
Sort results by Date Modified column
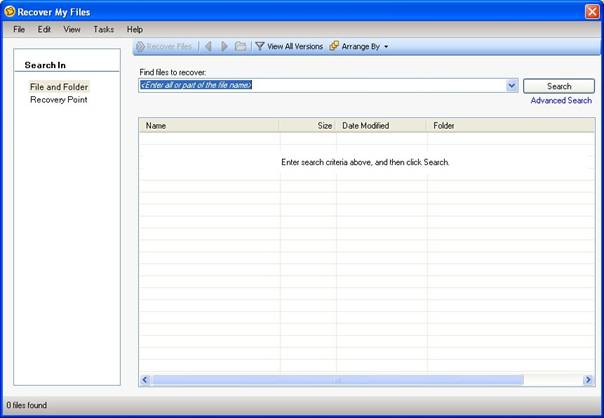click(382, 126)
